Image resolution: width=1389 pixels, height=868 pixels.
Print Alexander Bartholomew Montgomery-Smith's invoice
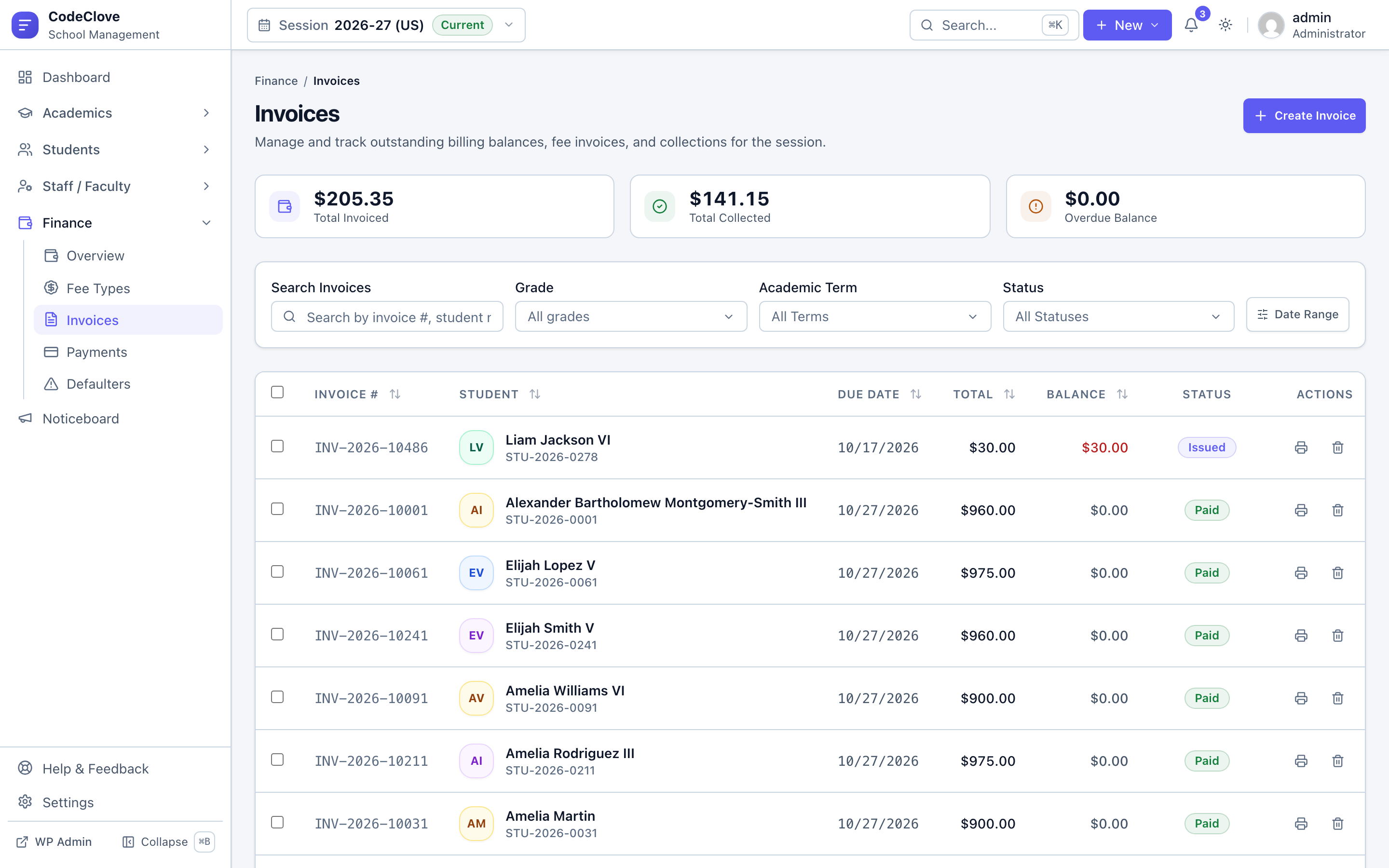[x=1301, y=510]
